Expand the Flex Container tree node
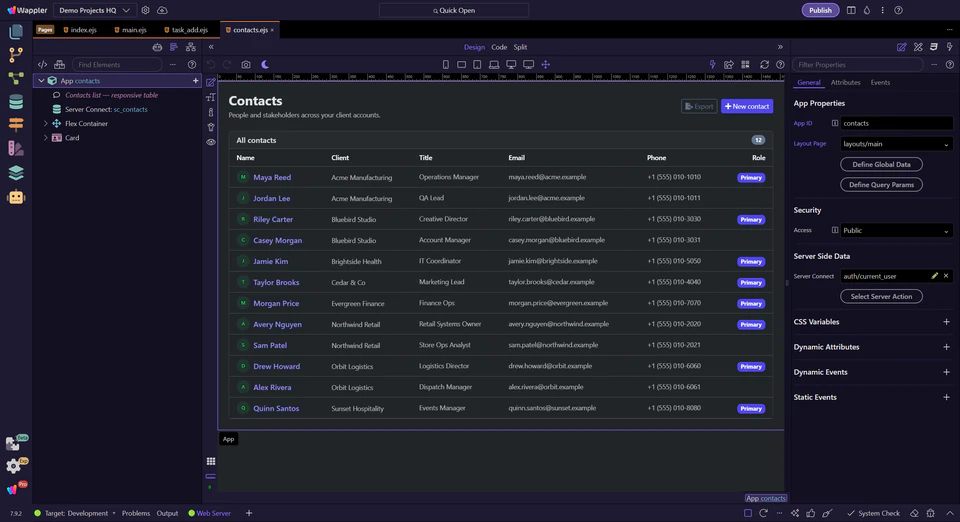 coord(45,124)
